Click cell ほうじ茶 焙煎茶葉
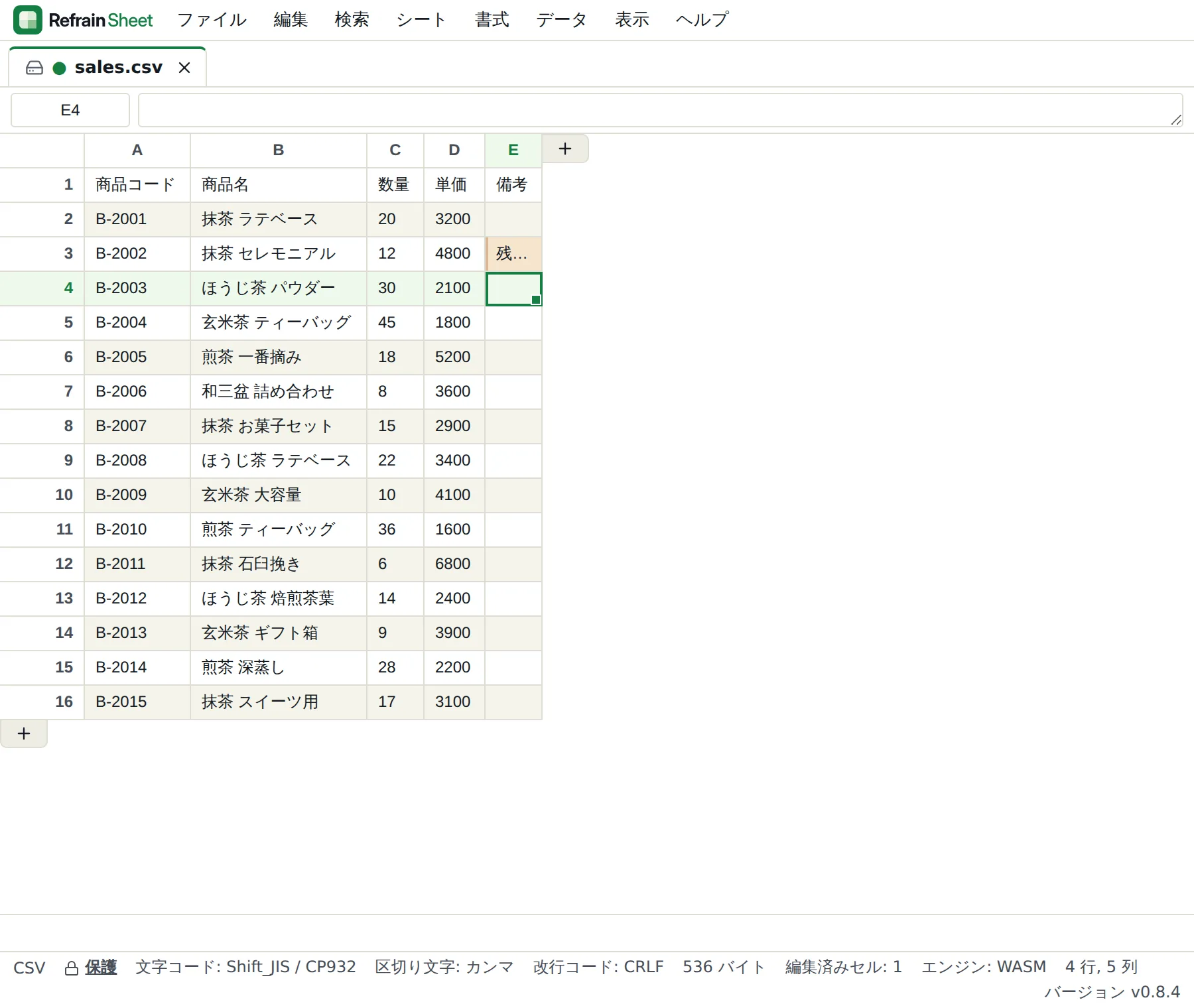1194x1008 pixels. point(279,598)
